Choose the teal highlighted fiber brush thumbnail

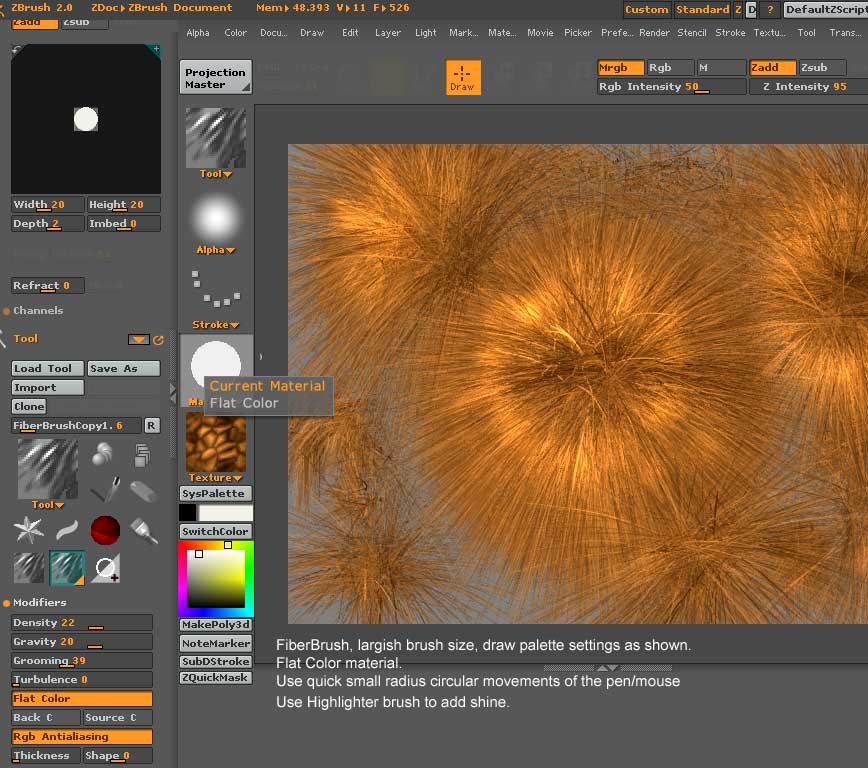point(67,568)
